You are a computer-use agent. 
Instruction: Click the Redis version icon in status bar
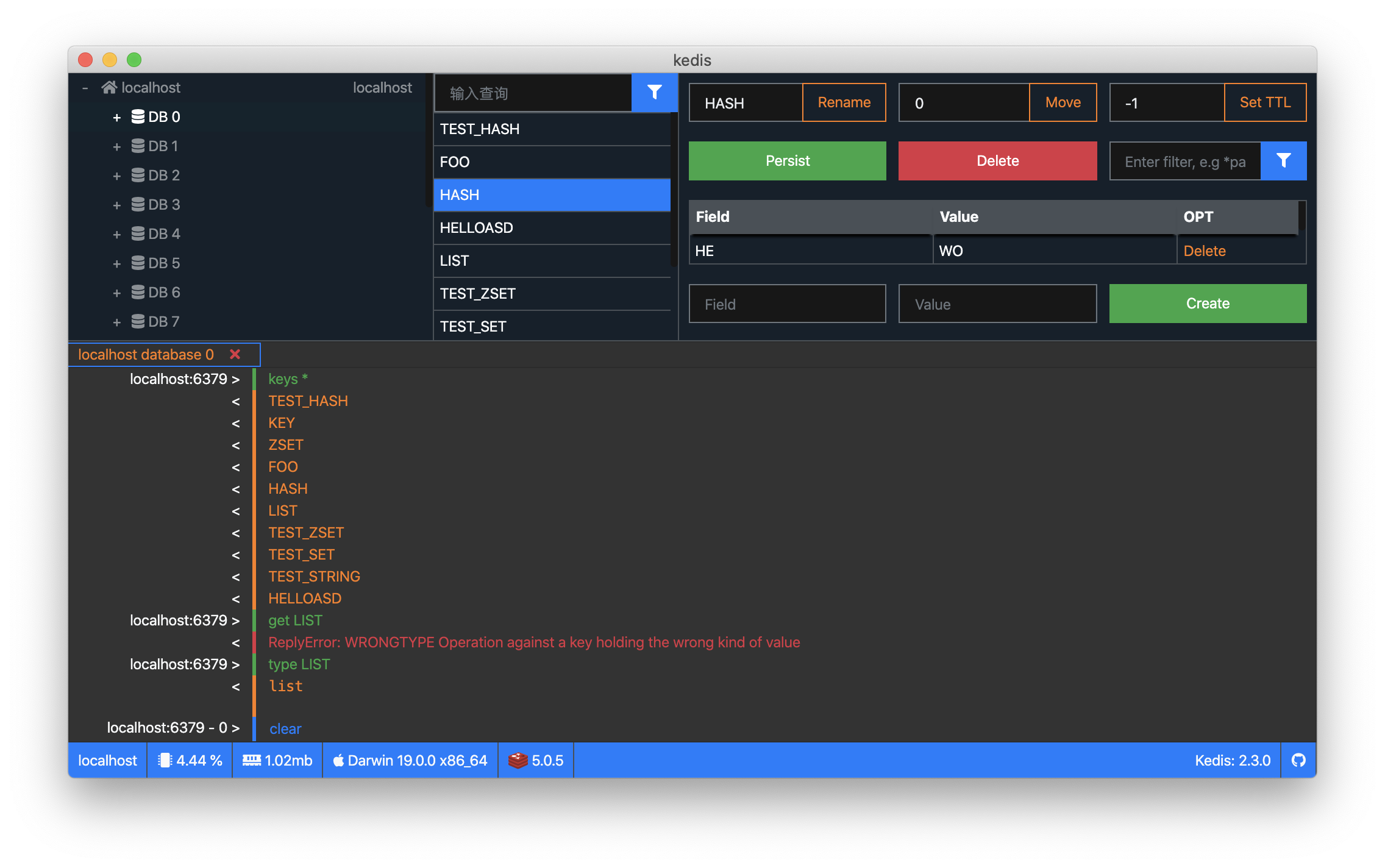(x=518, y=760)
